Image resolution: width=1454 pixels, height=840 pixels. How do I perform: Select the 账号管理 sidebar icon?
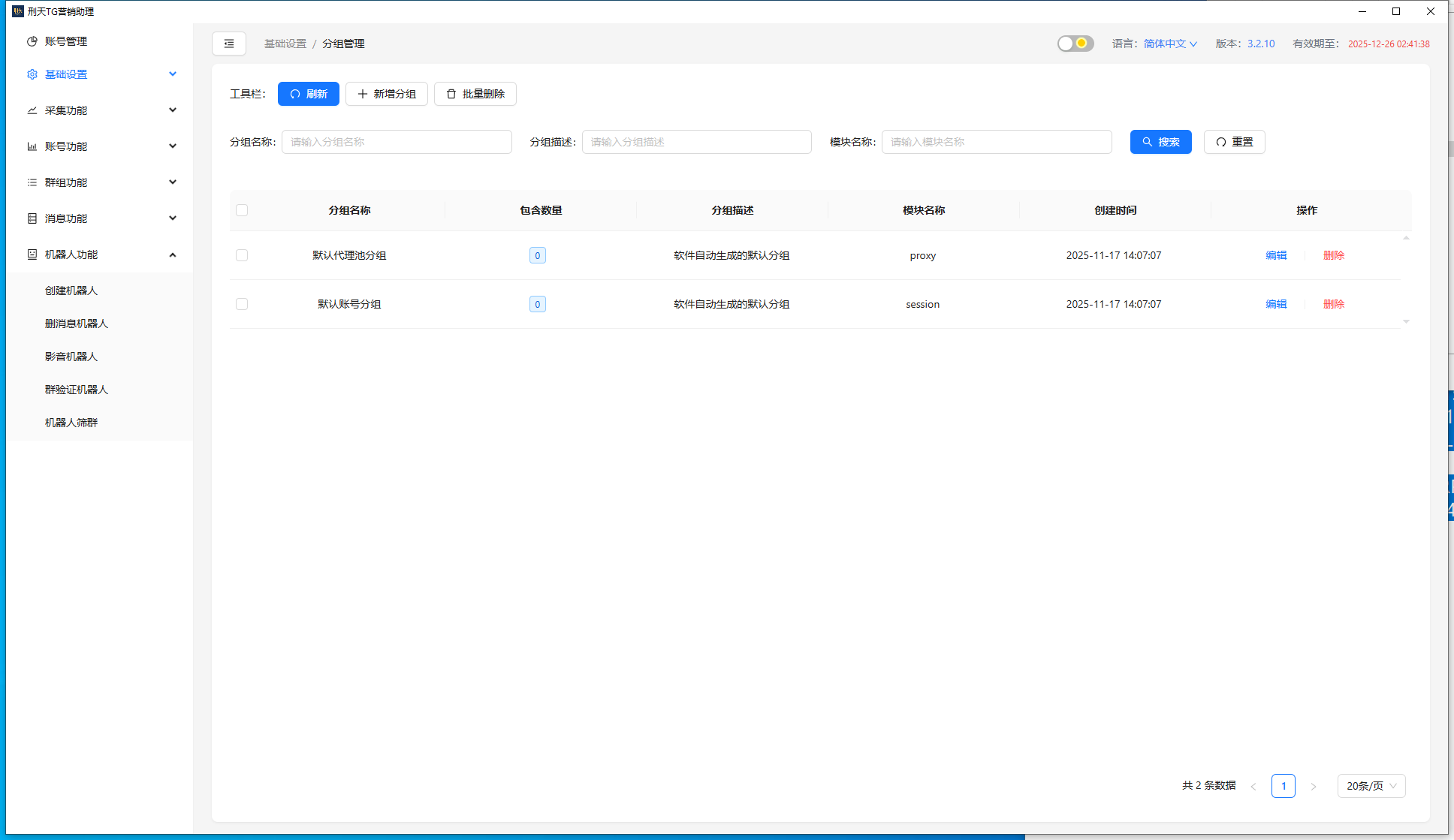click(x=32, y=41)
